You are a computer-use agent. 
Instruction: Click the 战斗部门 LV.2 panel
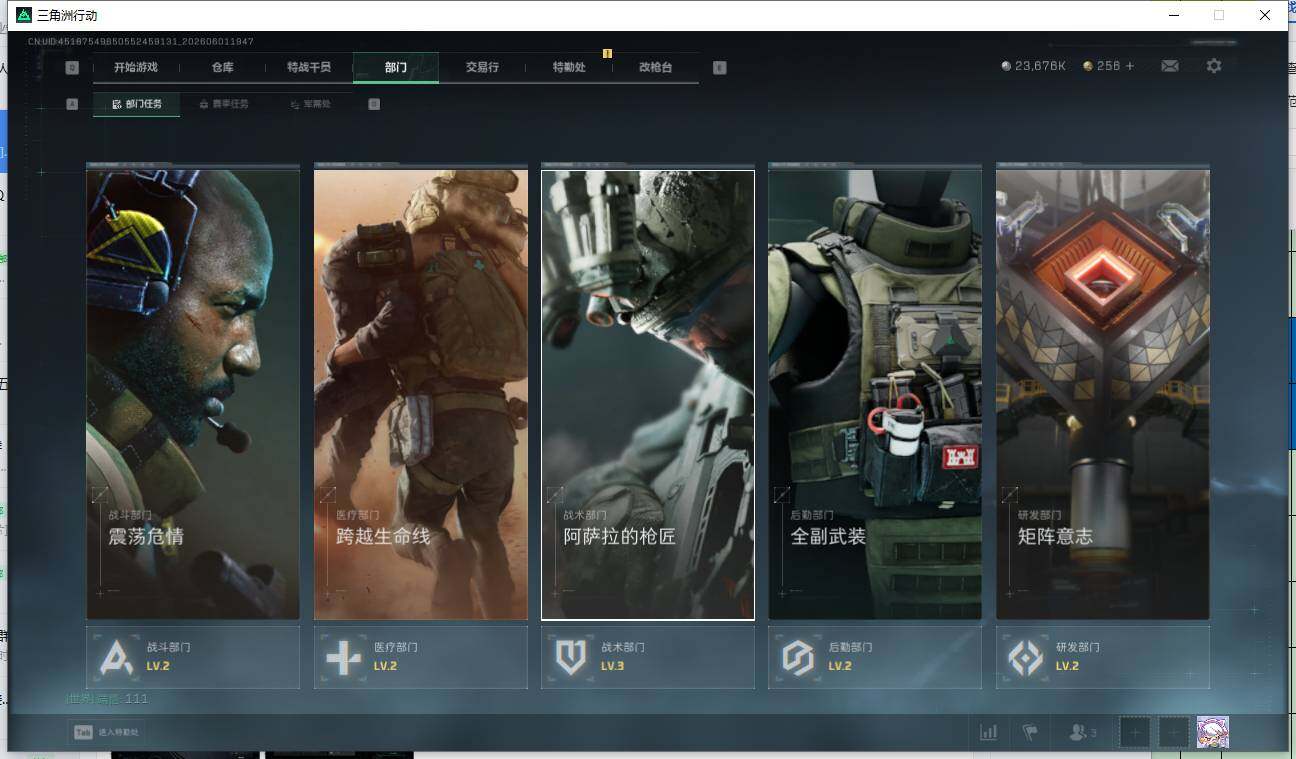193,657
